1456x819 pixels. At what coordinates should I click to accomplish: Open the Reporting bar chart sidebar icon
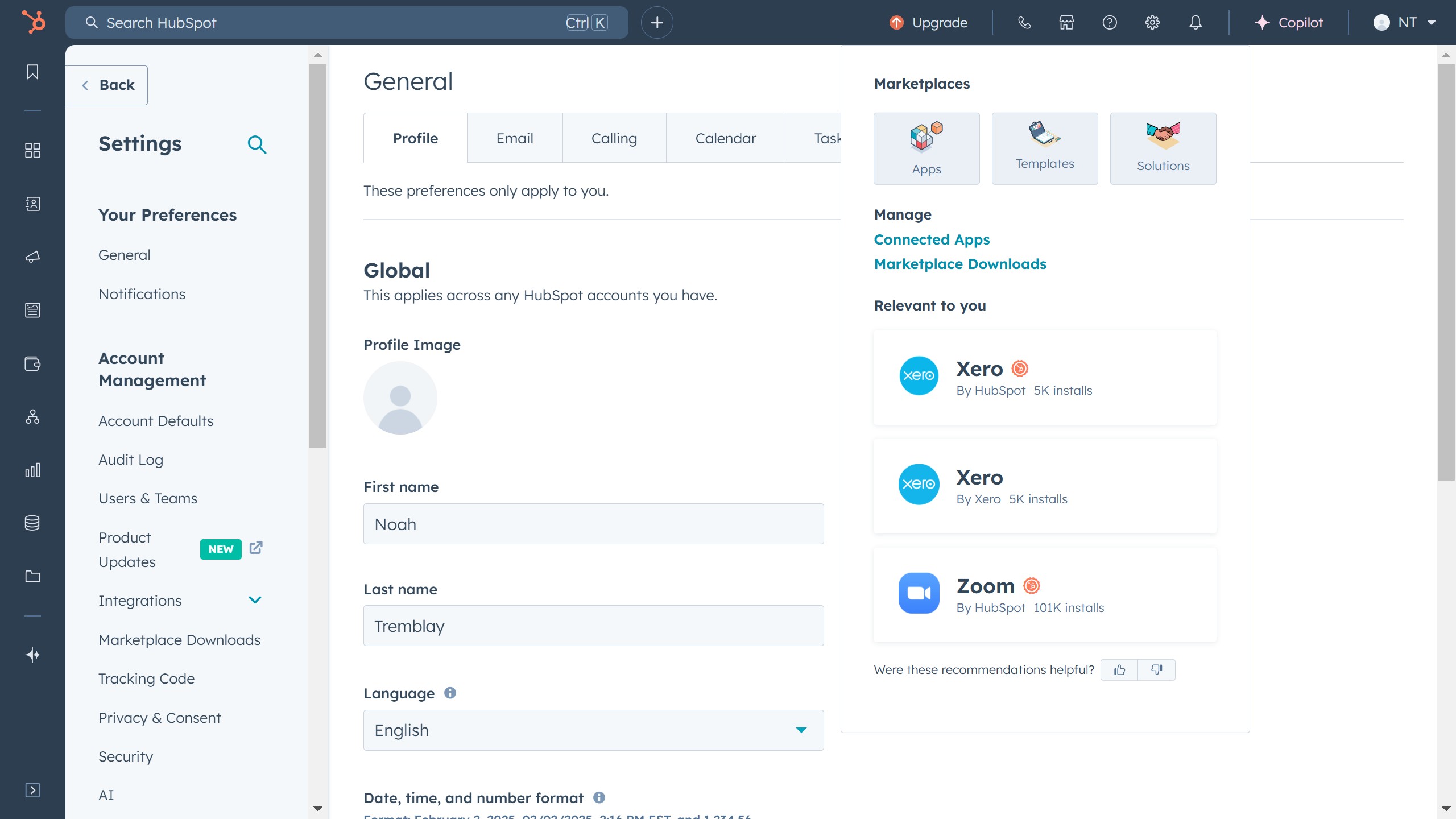pos(32,470)
